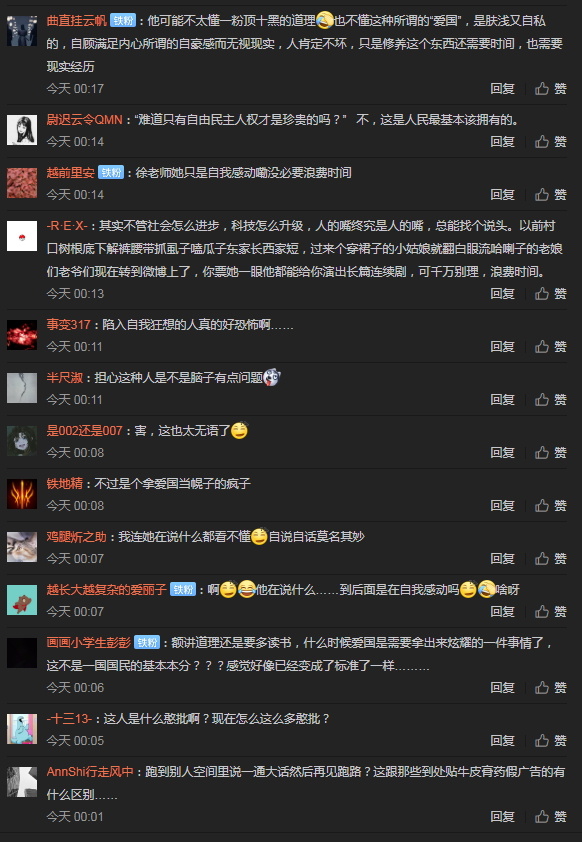This screenshot has height=842, width=582.
Task: Click 事变317's red avatar
Action: coord(22,335)
